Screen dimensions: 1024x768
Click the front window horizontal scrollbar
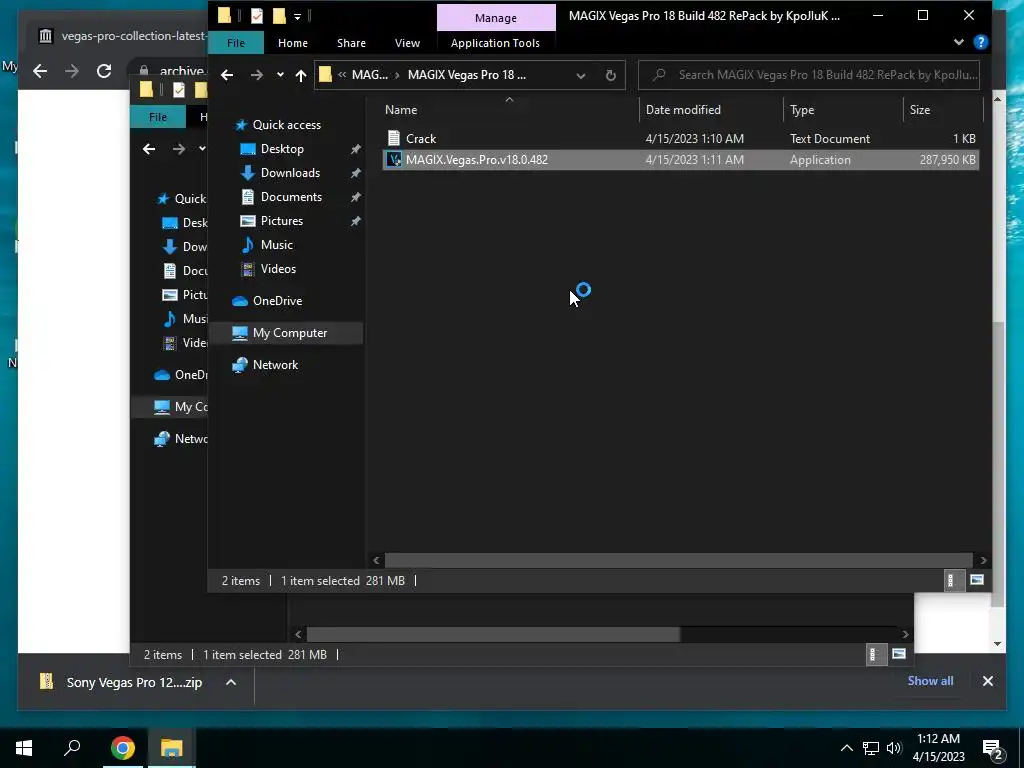tap(679, 560)
